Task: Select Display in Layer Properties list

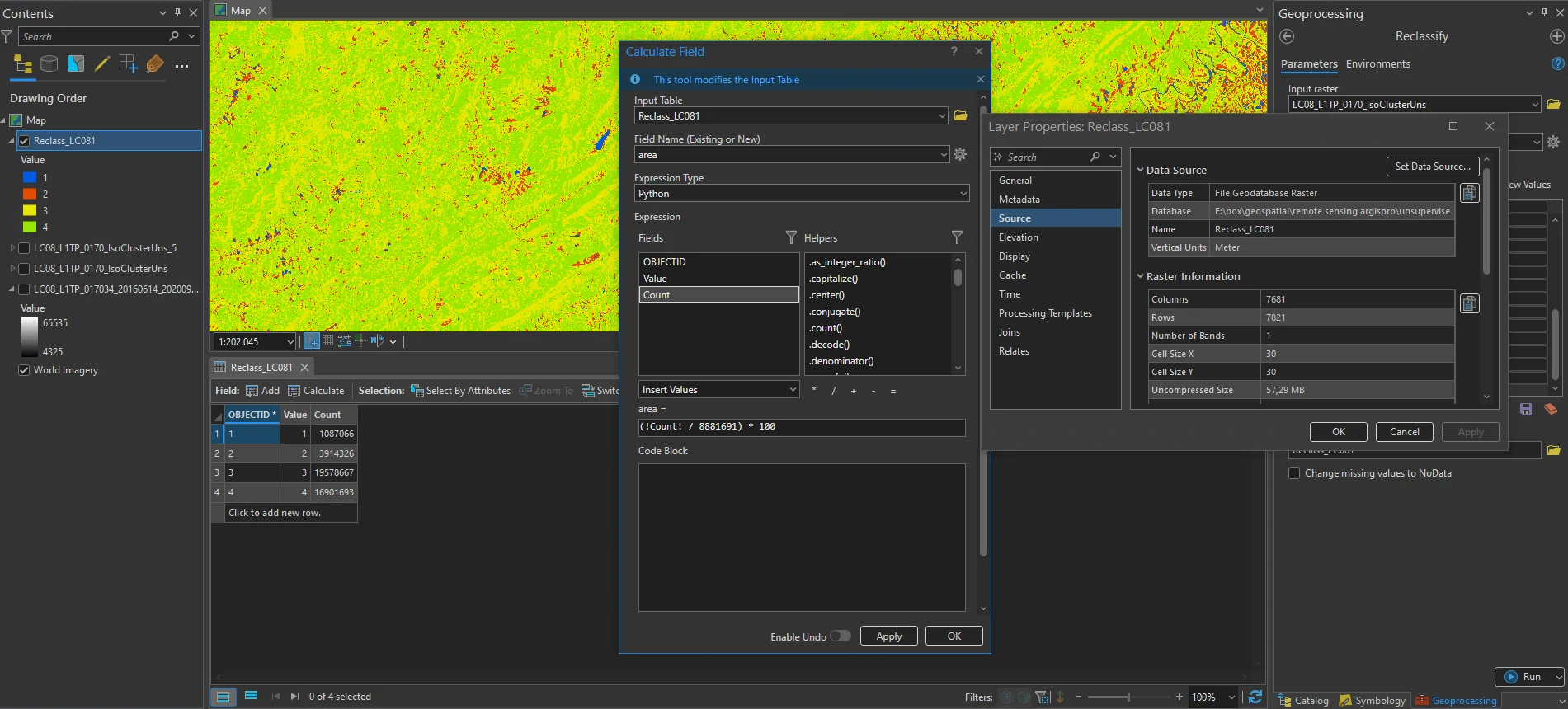Action: coord(1055,256)
